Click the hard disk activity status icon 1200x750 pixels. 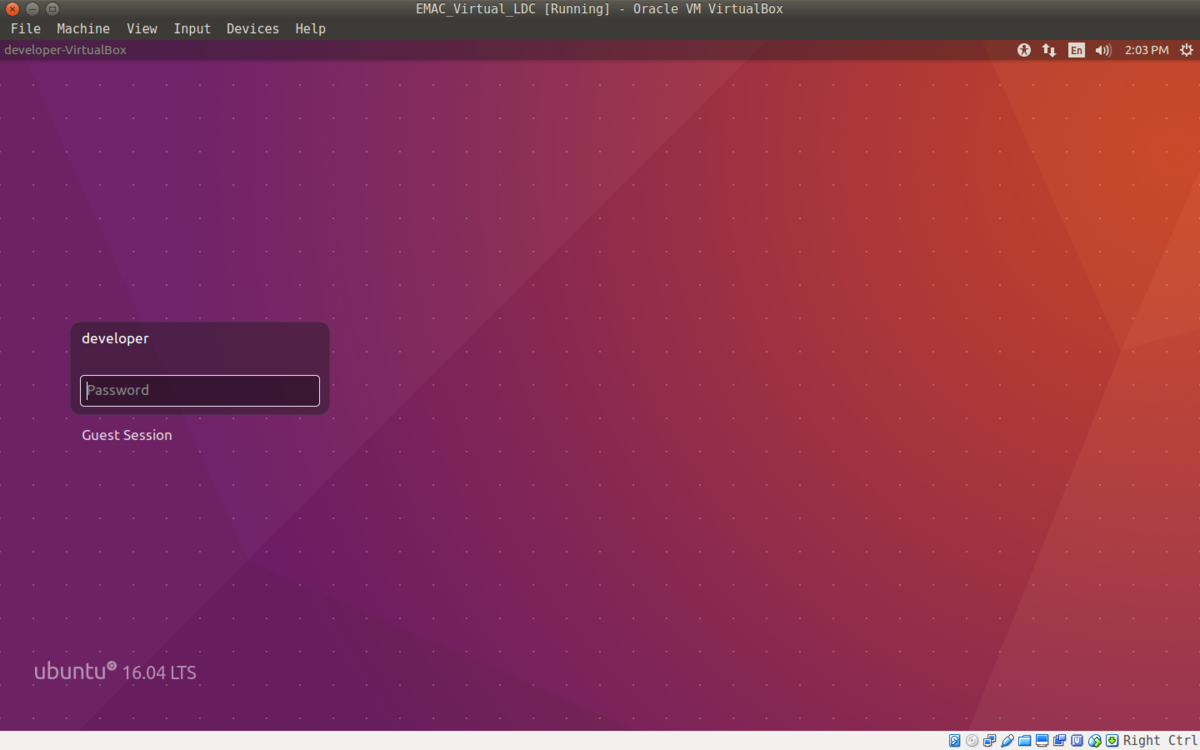954,741
